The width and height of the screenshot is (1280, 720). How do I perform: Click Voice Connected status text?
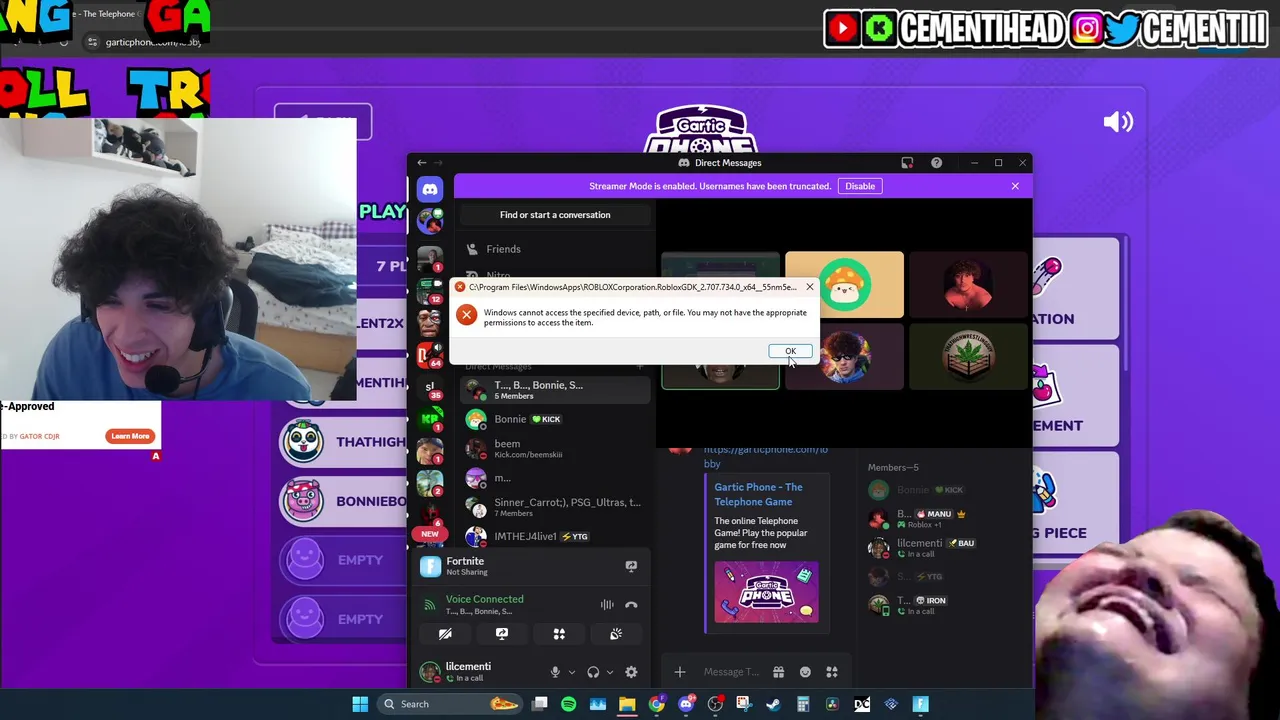click(x=485, y=599)
